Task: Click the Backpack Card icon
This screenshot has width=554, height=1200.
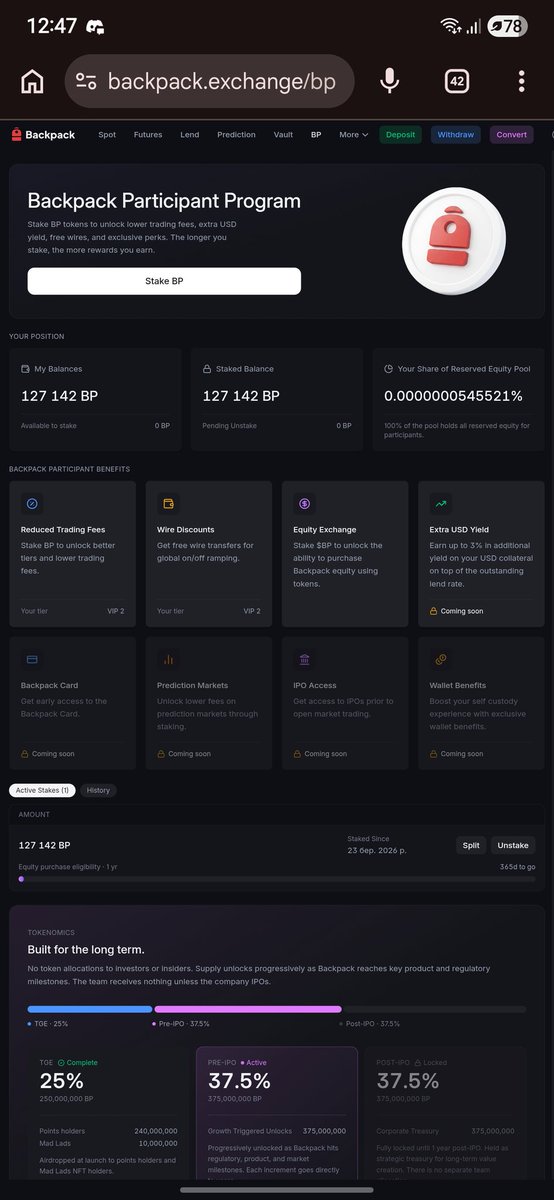Action: click(x=32, y=659)
